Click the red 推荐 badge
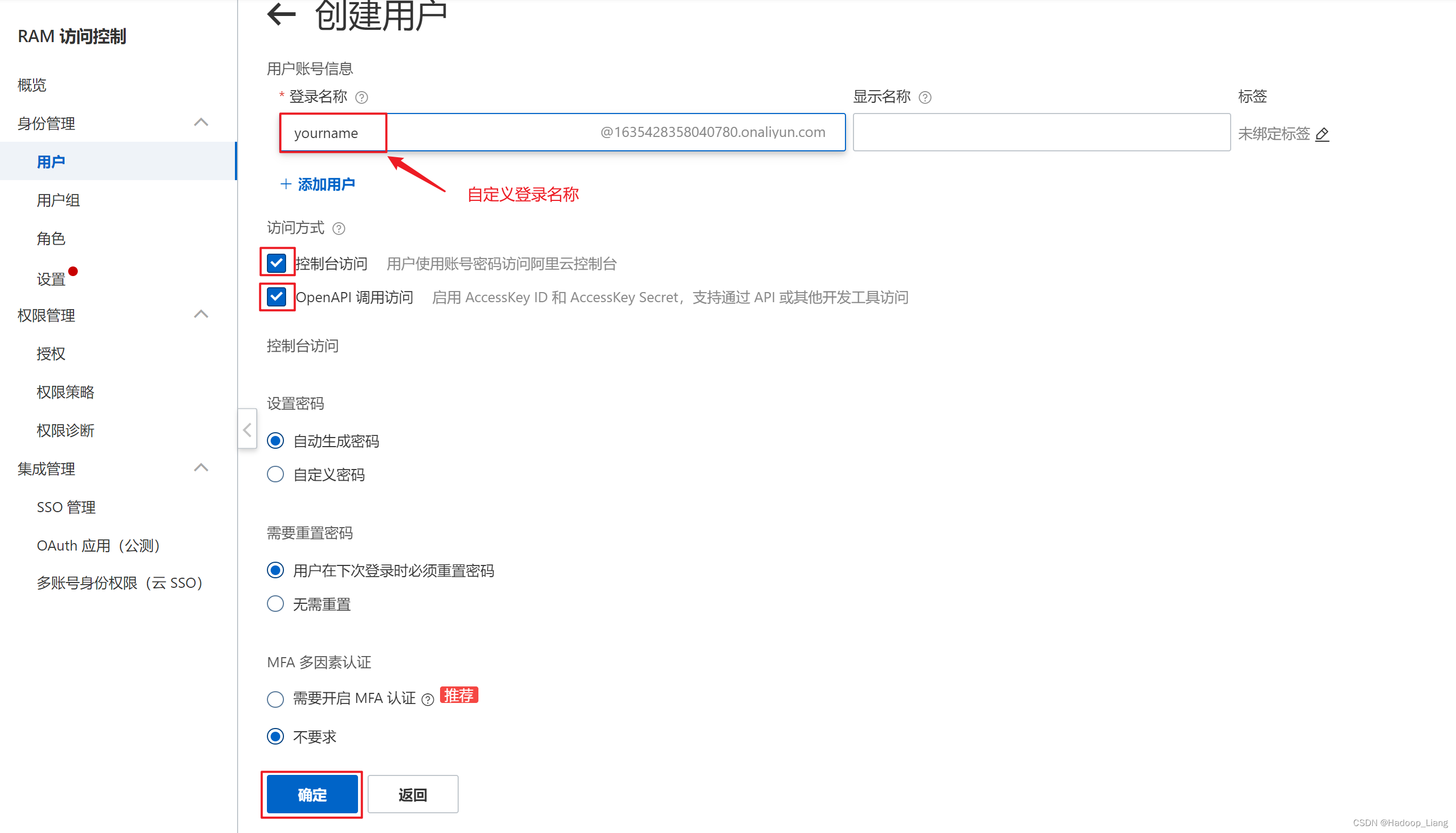Screen dimensions: 1456x833 (459, 695)
